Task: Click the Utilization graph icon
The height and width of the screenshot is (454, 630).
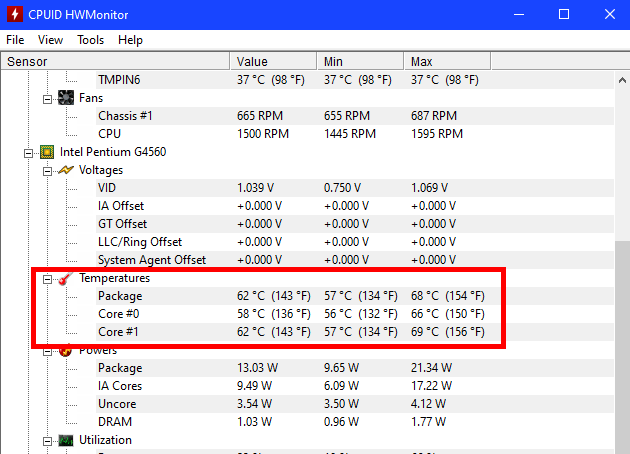Action: click(66, 441)
